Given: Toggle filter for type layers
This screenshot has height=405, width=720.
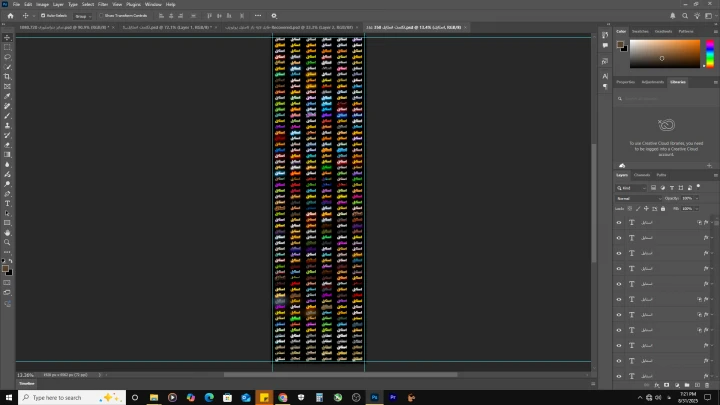Looking at the screenshot, I should [672, 188].
